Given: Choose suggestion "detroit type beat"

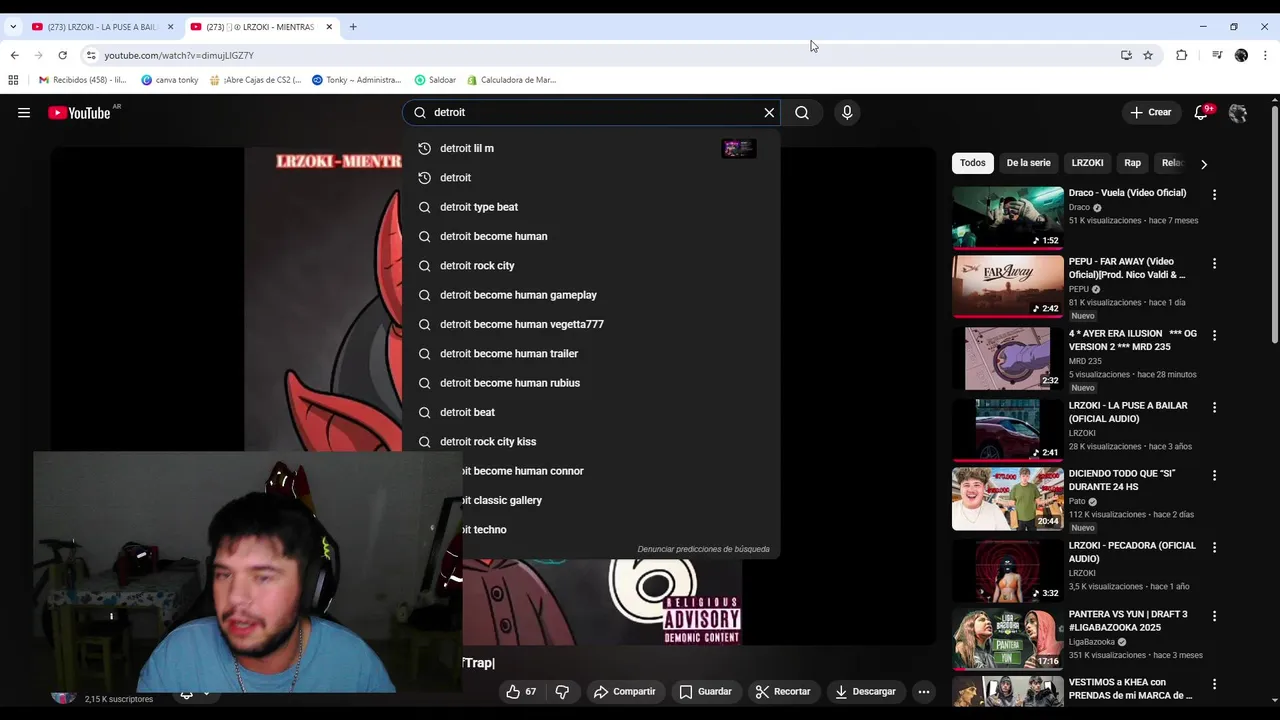Looking at the screenshot, I should tap(590, 207).
